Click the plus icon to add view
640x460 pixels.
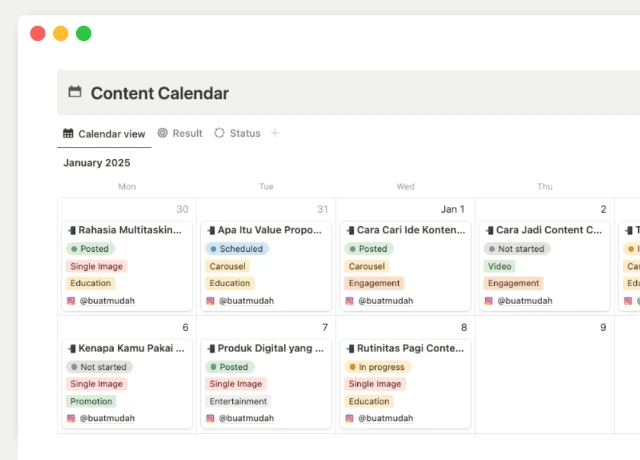pos(275,133)
